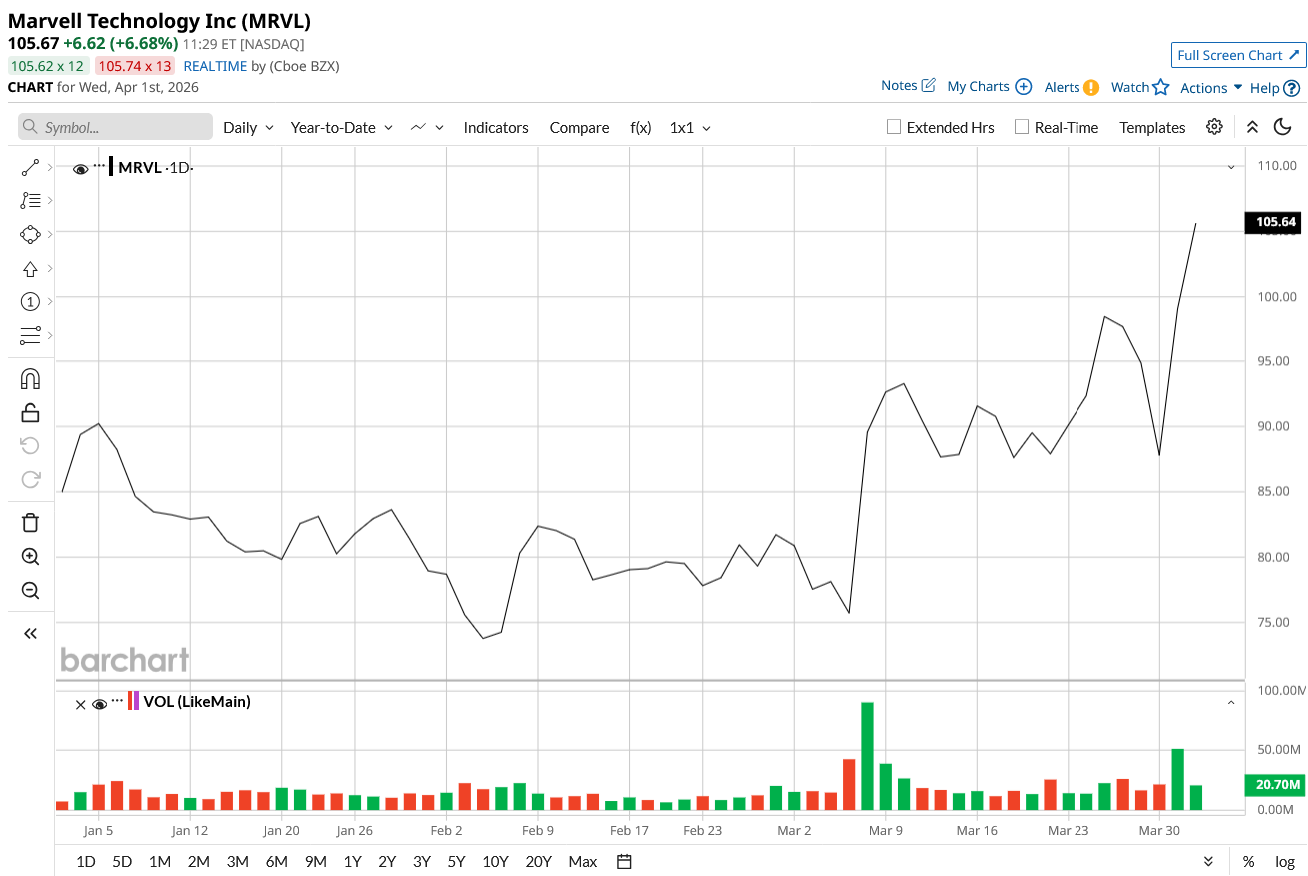This screenshot has width=1308, height=876.
Task: Select the trend line drawing tool
Action: point(30,168)
